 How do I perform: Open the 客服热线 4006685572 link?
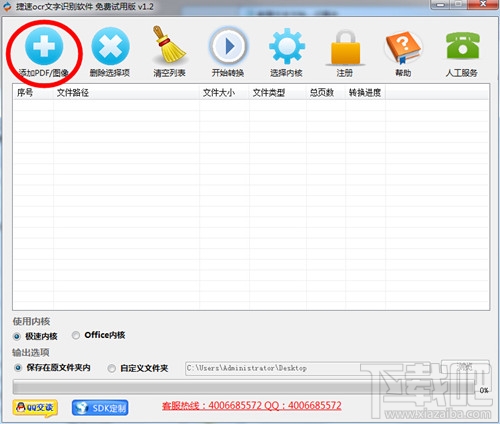click(x=252, y=406)
